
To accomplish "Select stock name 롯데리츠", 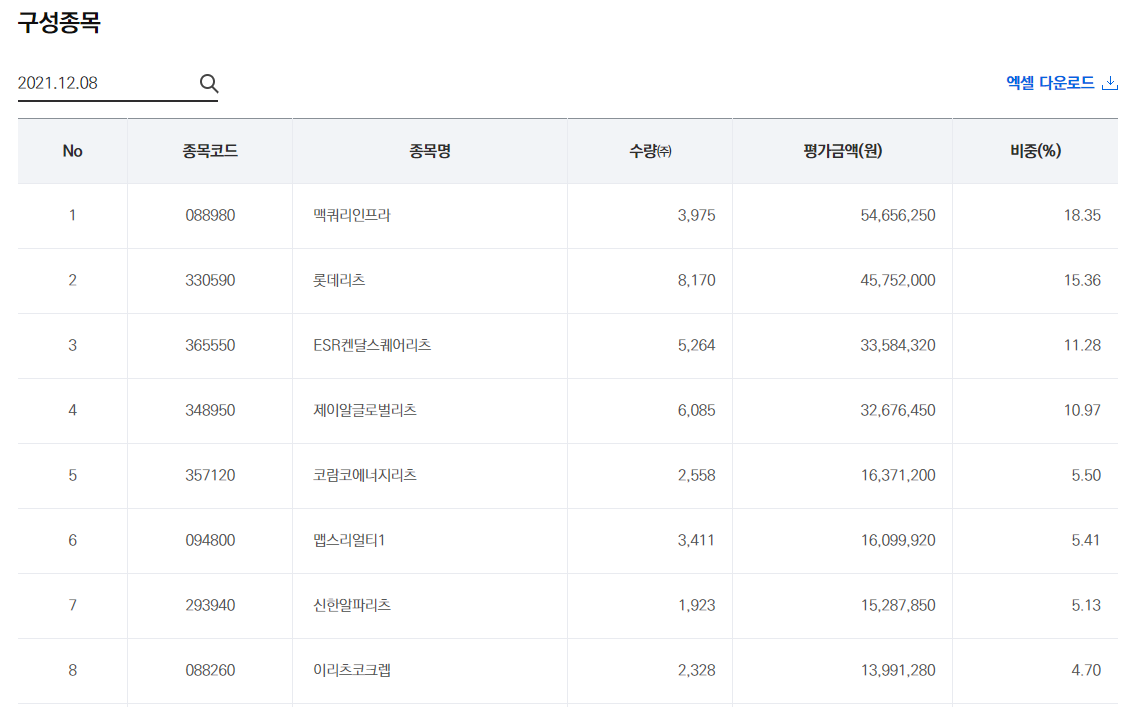I will 339,280.
